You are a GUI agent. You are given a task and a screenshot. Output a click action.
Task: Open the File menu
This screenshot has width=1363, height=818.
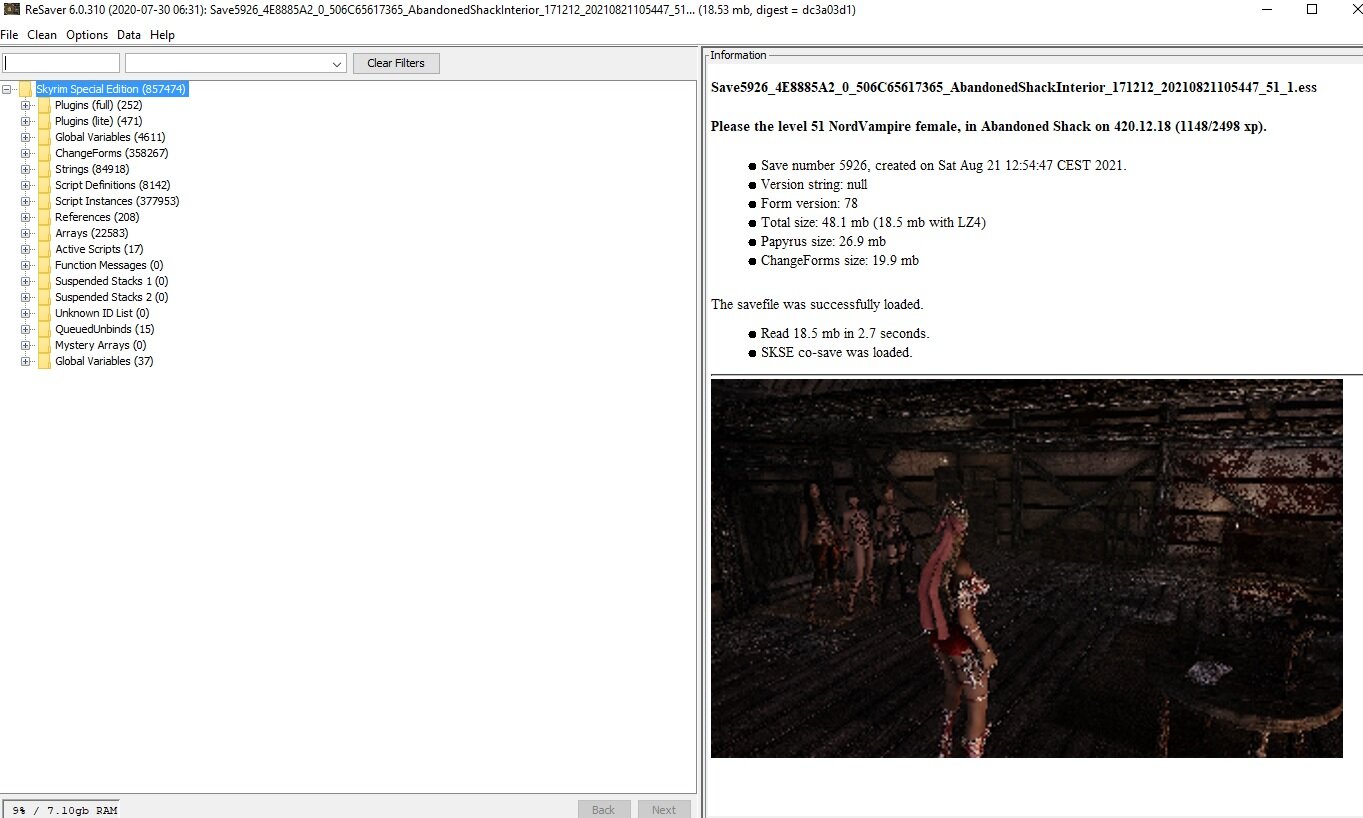pos(10,35)
